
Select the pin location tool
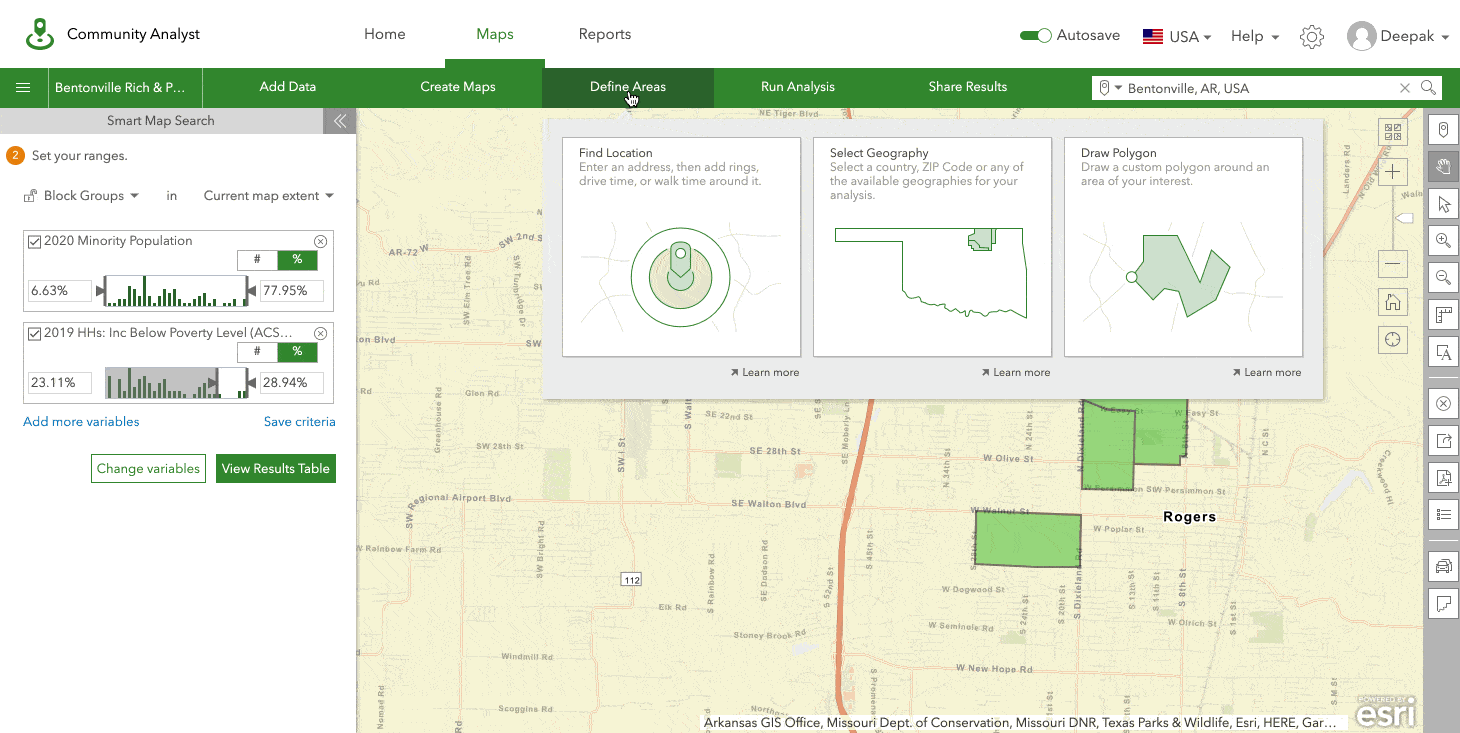tap(1443, 129)
